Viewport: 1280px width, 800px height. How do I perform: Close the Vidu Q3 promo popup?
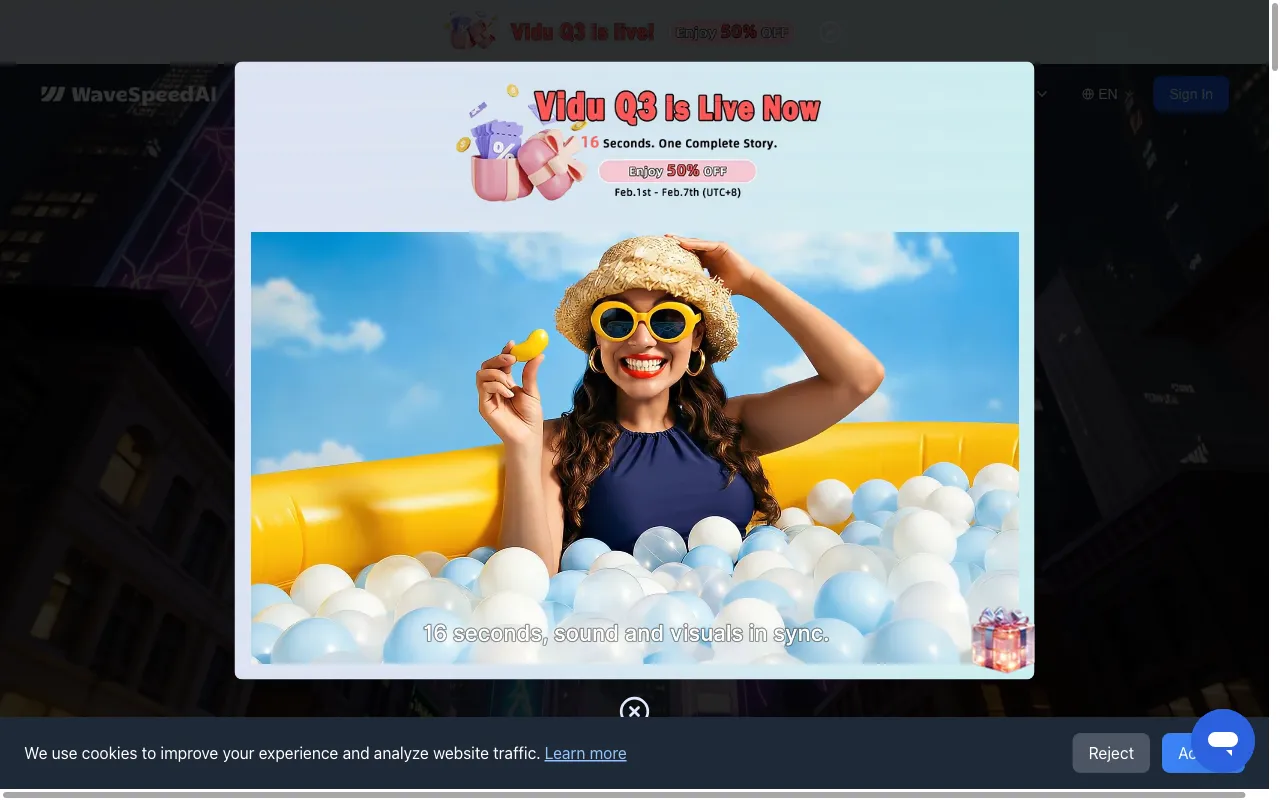[634, 710]
